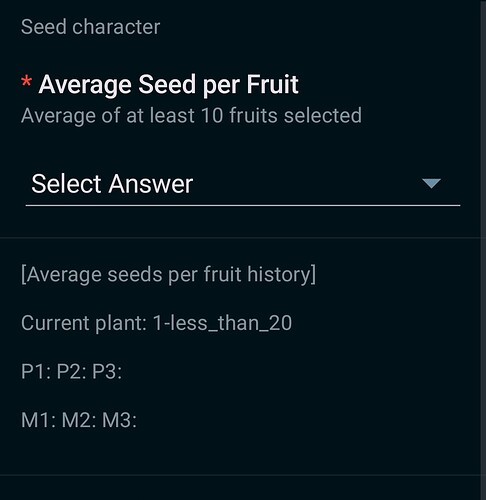
Task: Click the 'P3:' label
Action: tap(107, 371)
